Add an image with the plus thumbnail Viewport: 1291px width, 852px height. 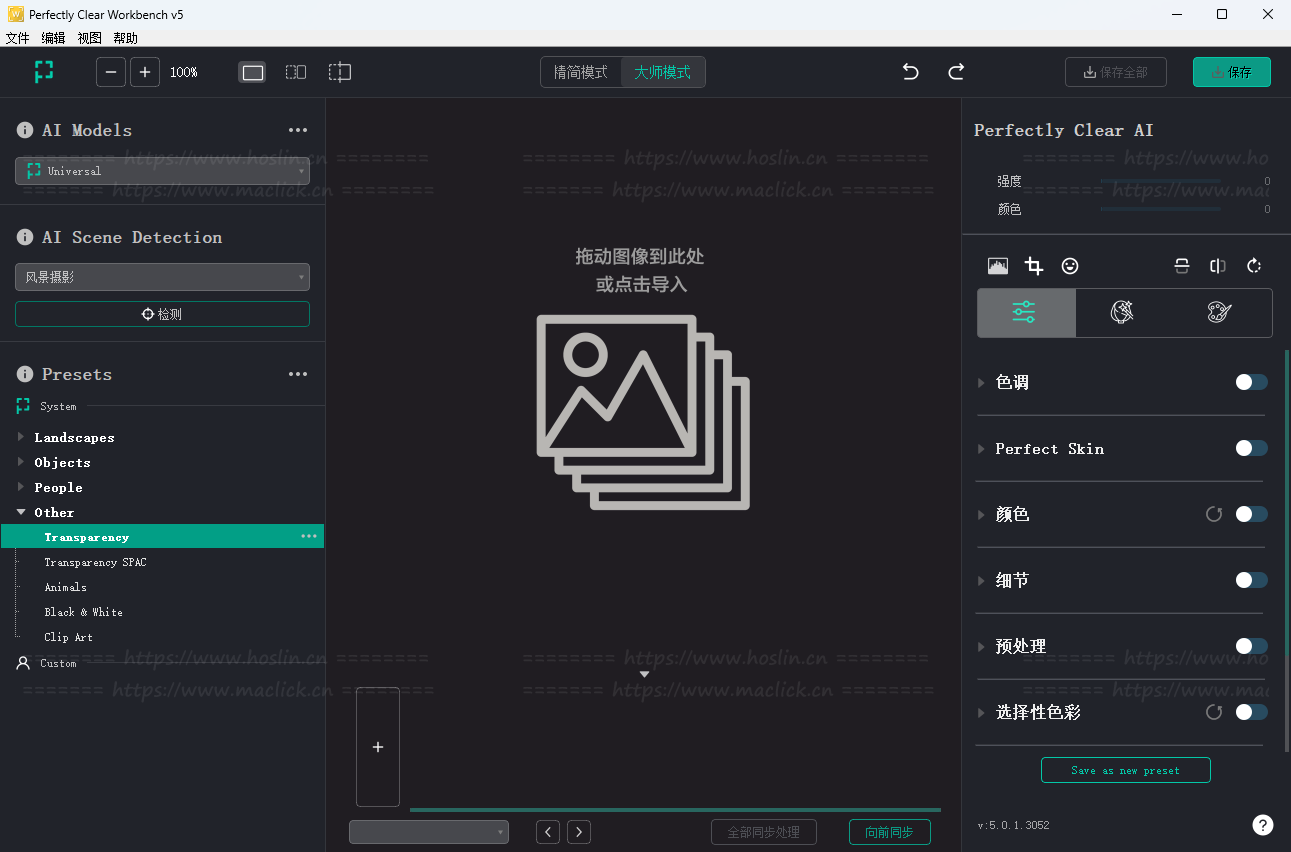(x=378, y=747)
